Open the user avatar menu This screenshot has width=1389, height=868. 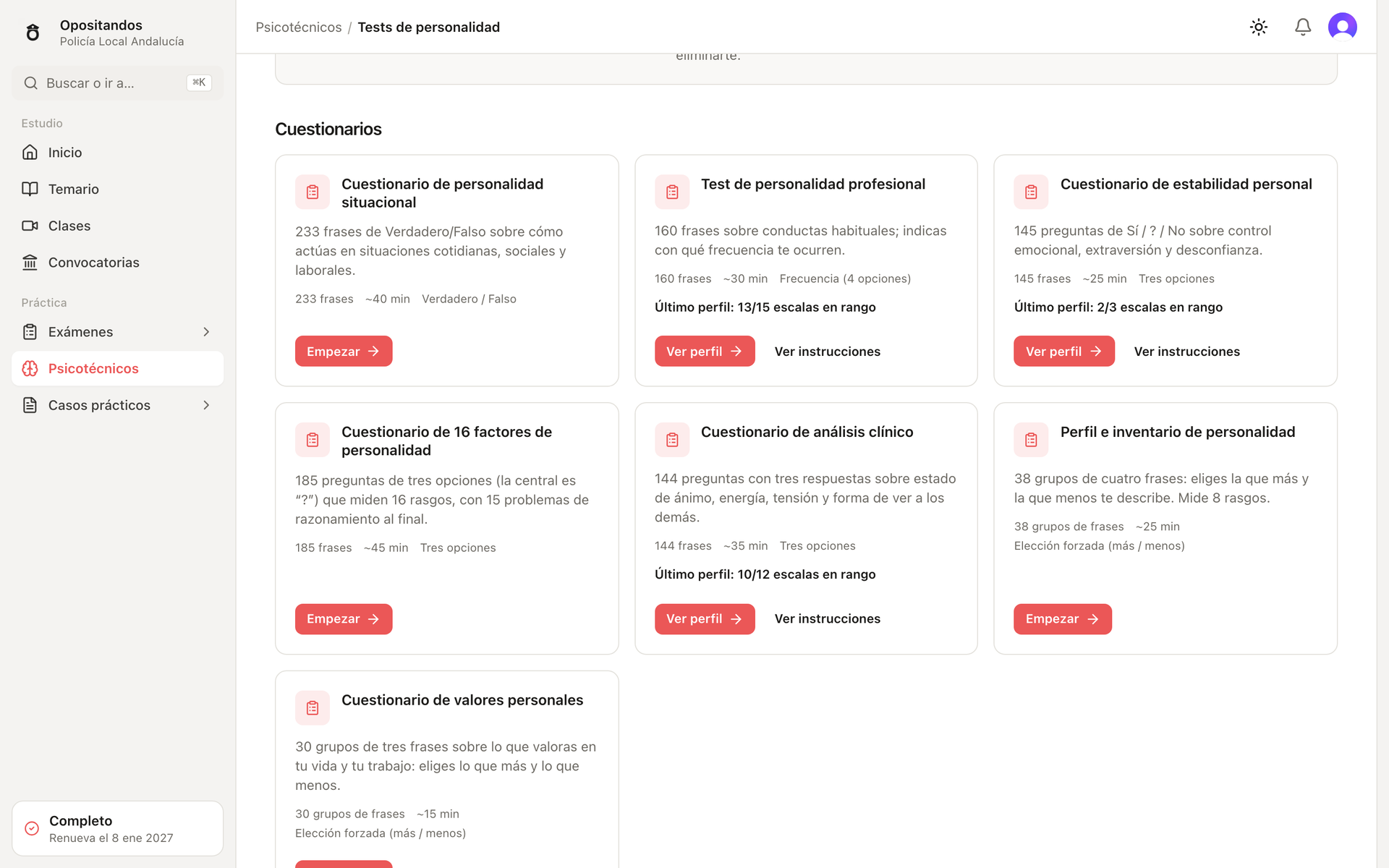[1343, 27]
